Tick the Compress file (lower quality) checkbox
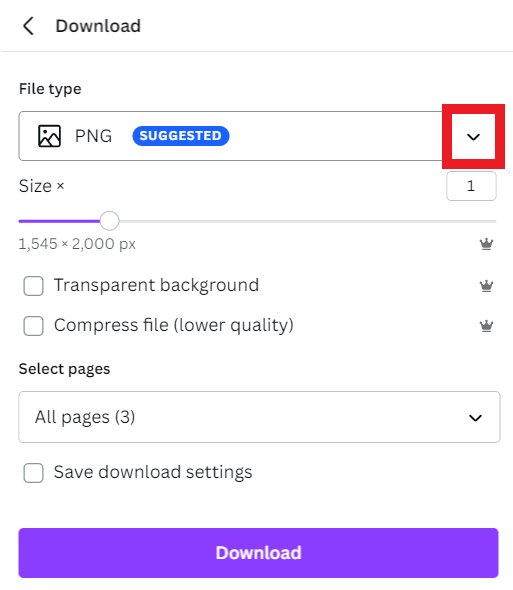 (33, 326)
